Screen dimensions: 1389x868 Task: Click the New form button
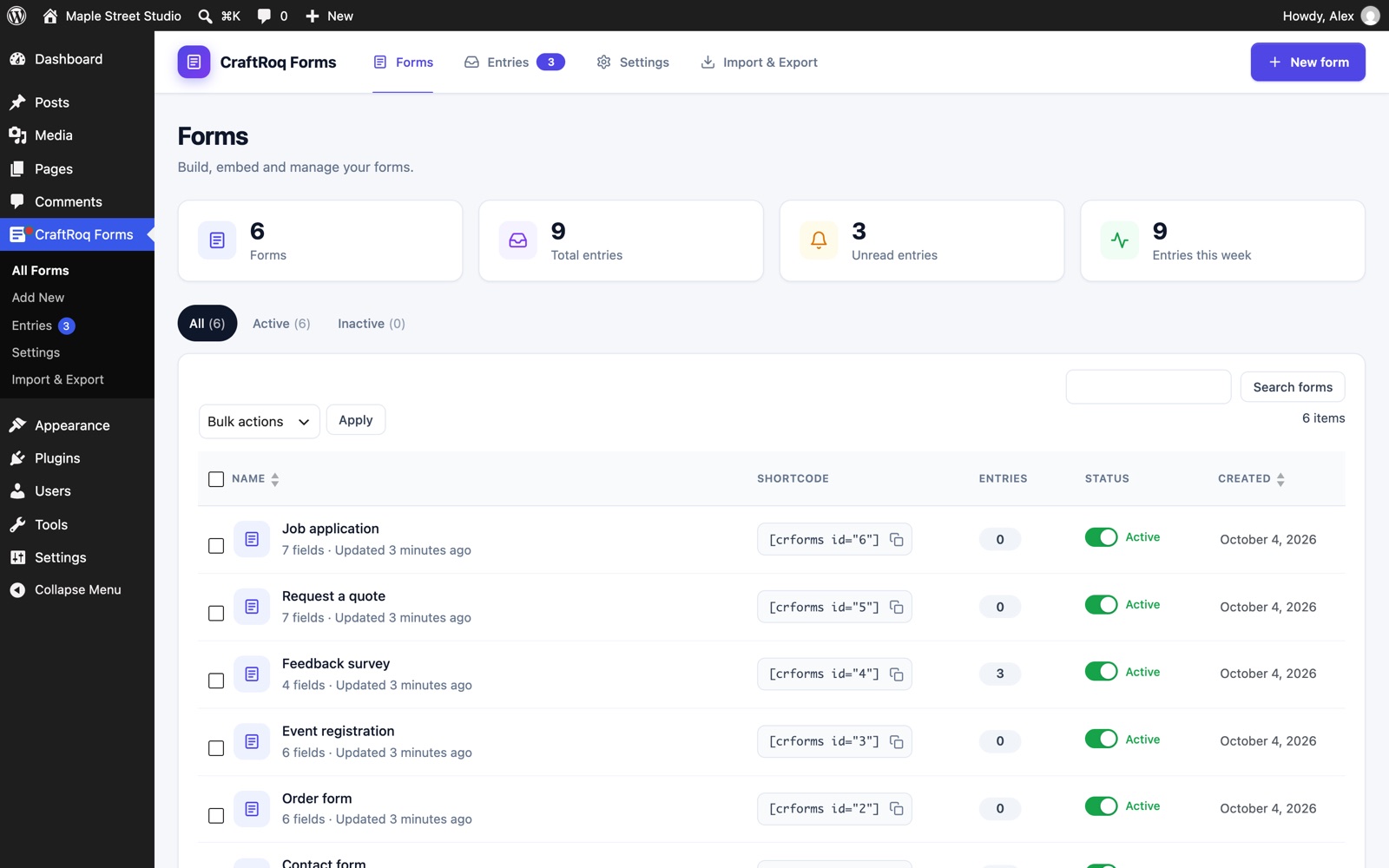pos(1307,62)
